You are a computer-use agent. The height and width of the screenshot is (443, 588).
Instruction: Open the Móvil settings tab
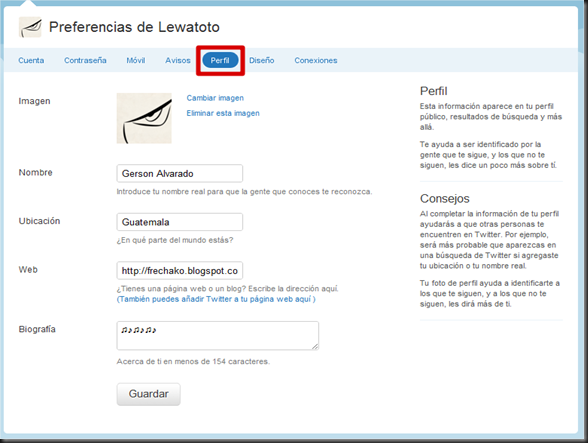[136, 60]
